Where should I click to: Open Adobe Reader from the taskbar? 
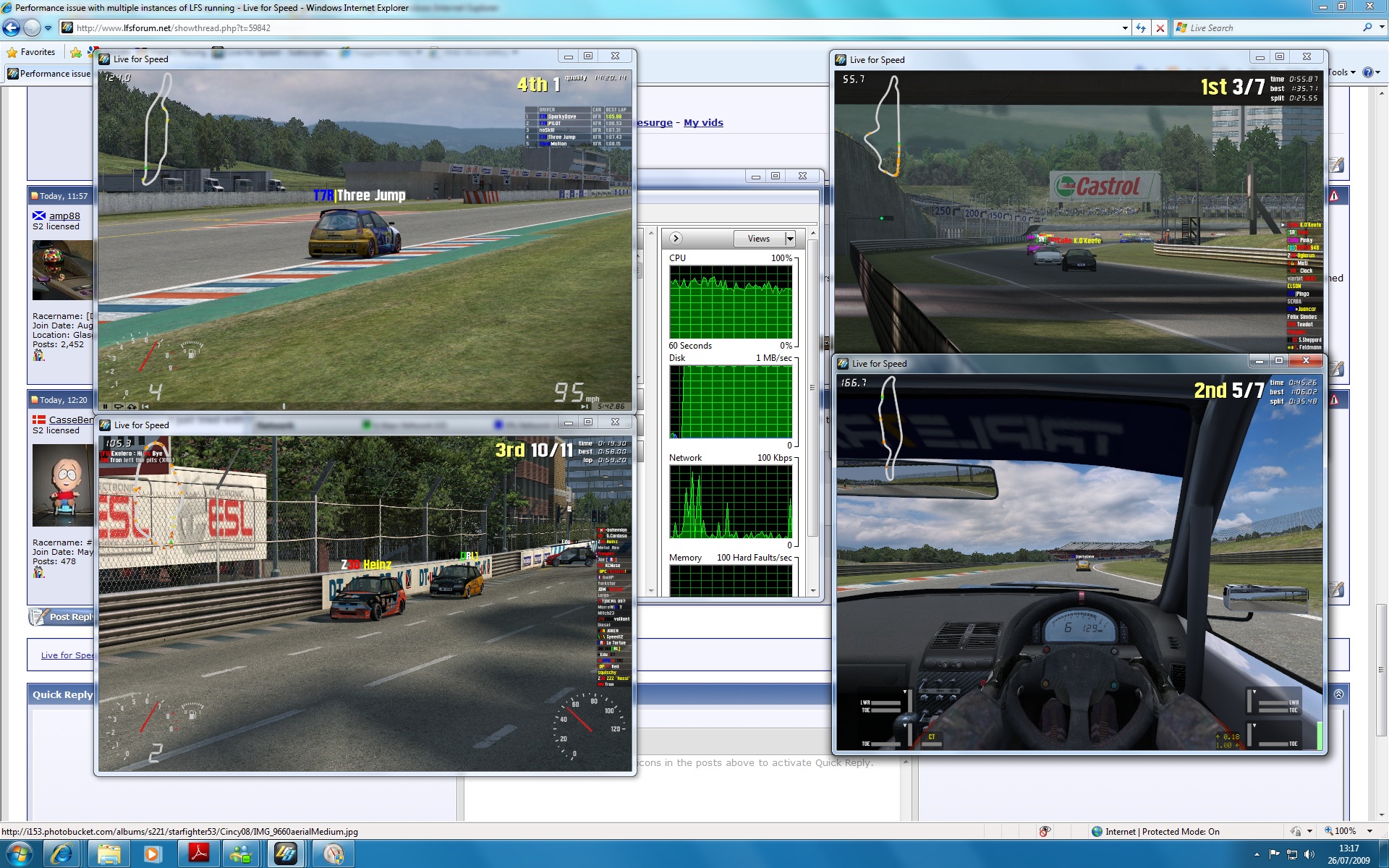198,854
